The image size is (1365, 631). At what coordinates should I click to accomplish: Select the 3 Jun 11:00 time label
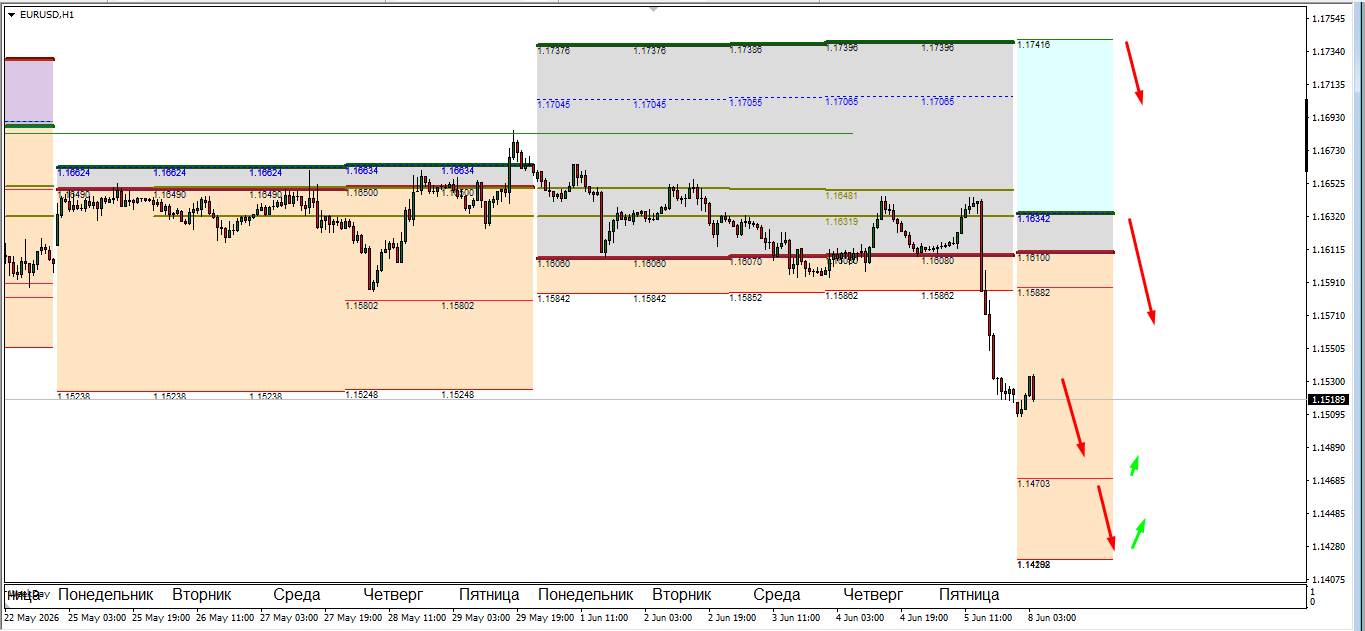[797, 618]
